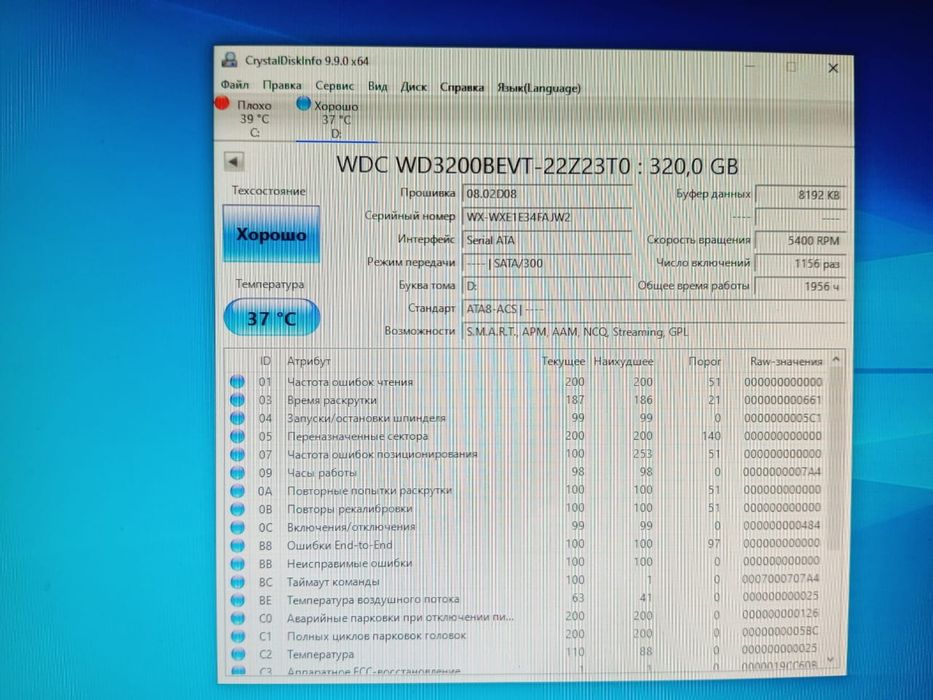Open the Файл menu
Screen dimensions: 933x700
tap(234, 85)
